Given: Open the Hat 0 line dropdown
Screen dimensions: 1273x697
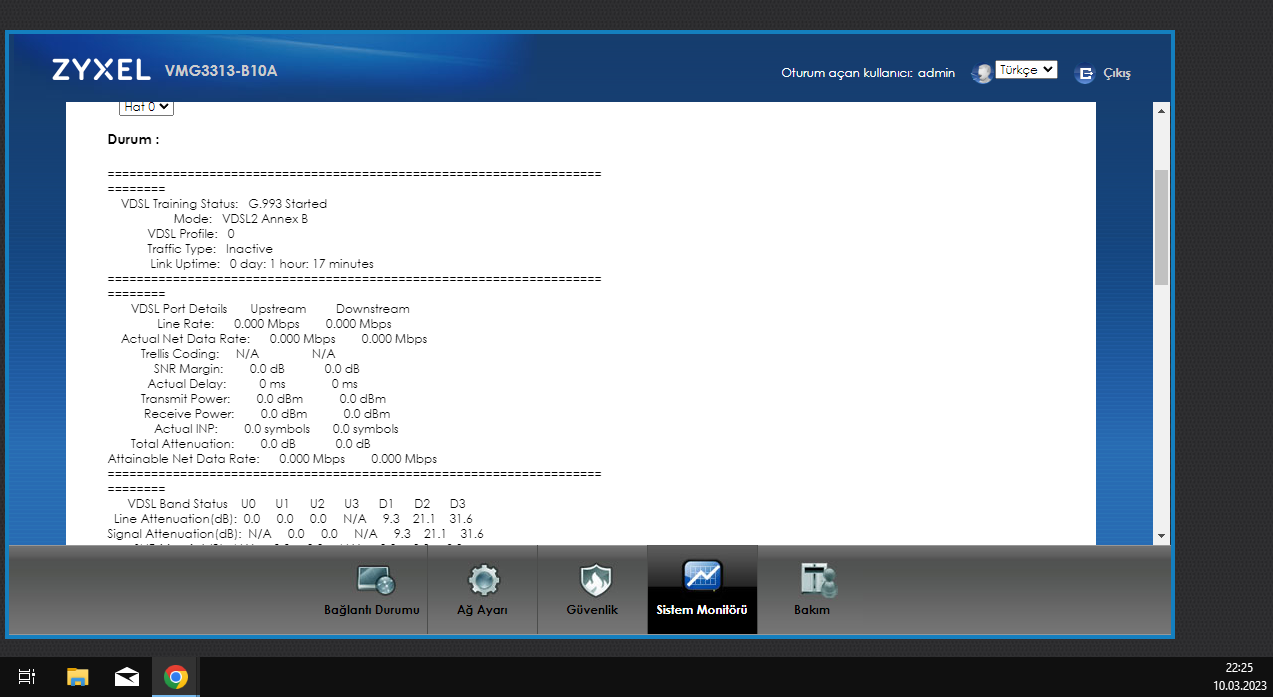Looking at the screenshot, I should 146,106.
